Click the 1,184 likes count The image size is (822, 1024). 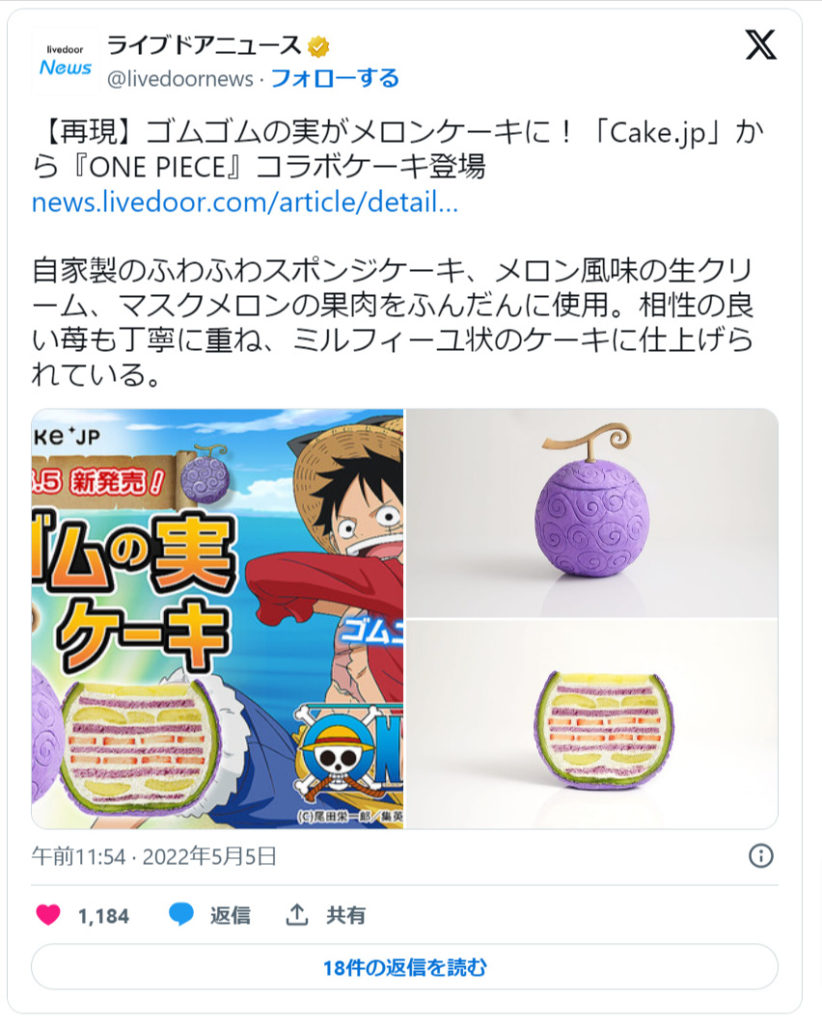tap(103, 916)
